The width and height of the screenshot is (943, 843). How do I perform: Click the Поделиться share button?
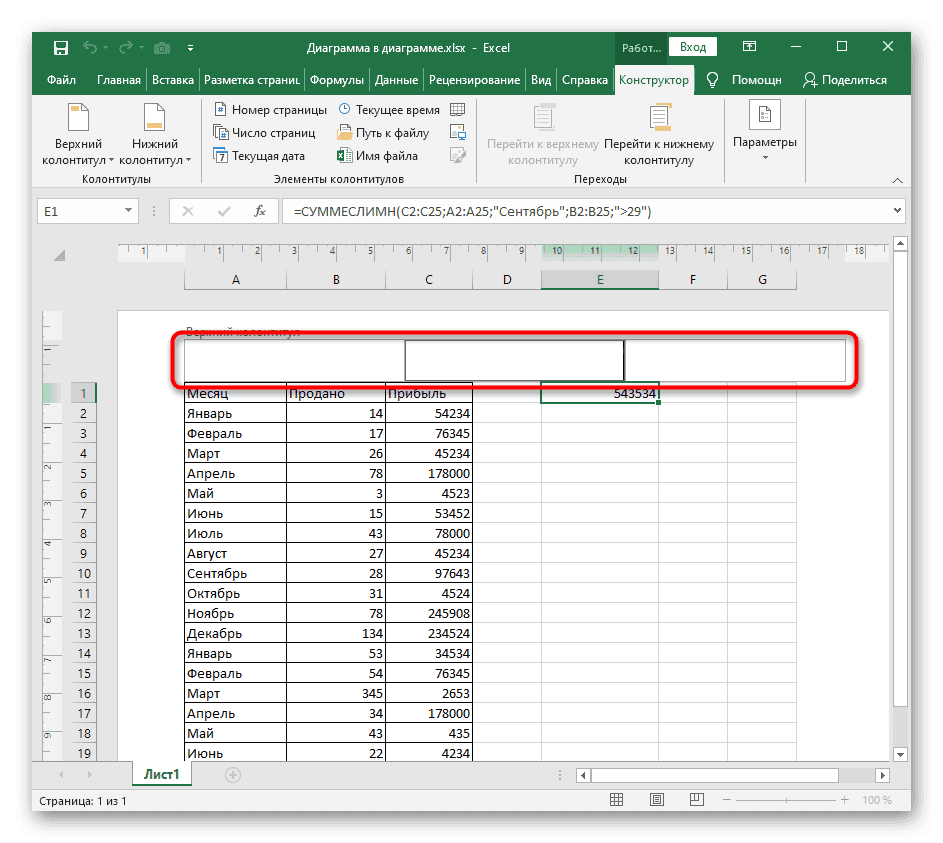(844, 80)
